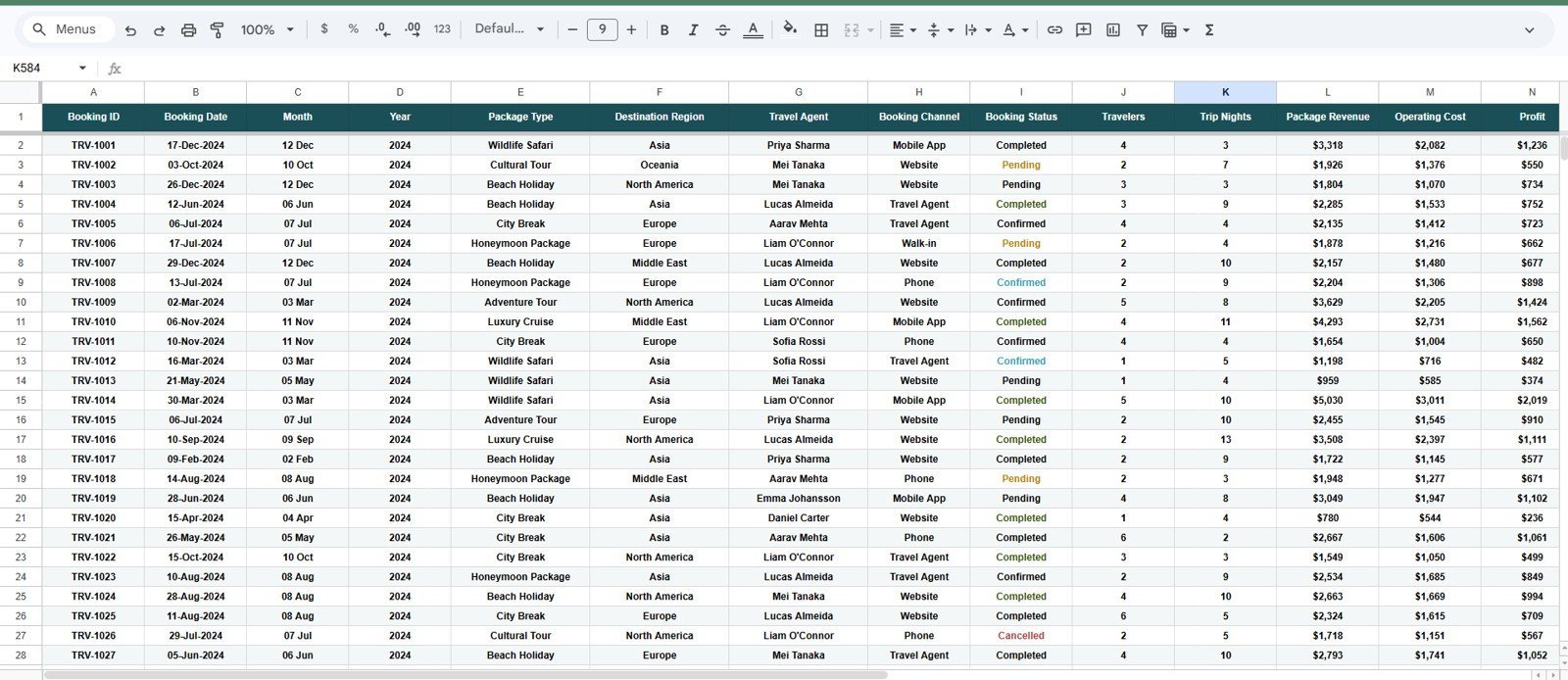1568x680 pixels.
Task: Select column A header
Action: pyautogui.click(x=93, y=92)
